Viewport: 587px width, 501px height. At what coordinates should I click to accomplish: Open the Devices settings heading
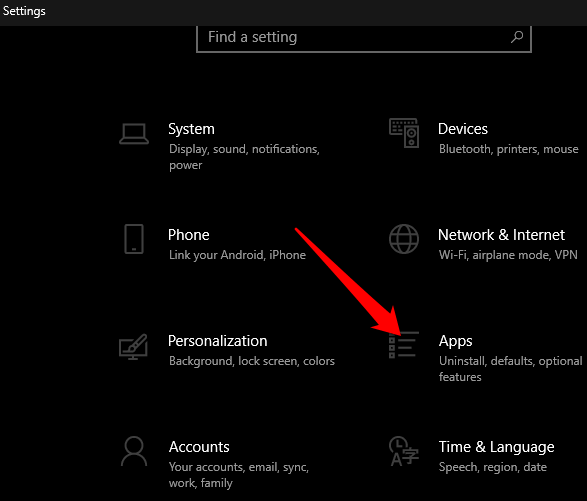[463, 129]
